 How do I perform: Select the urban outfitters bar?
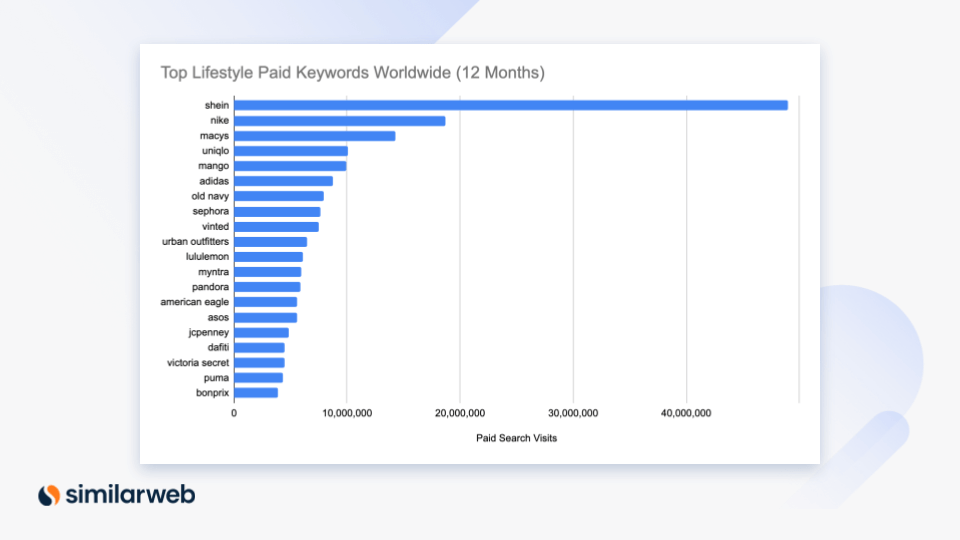point(271,242)
